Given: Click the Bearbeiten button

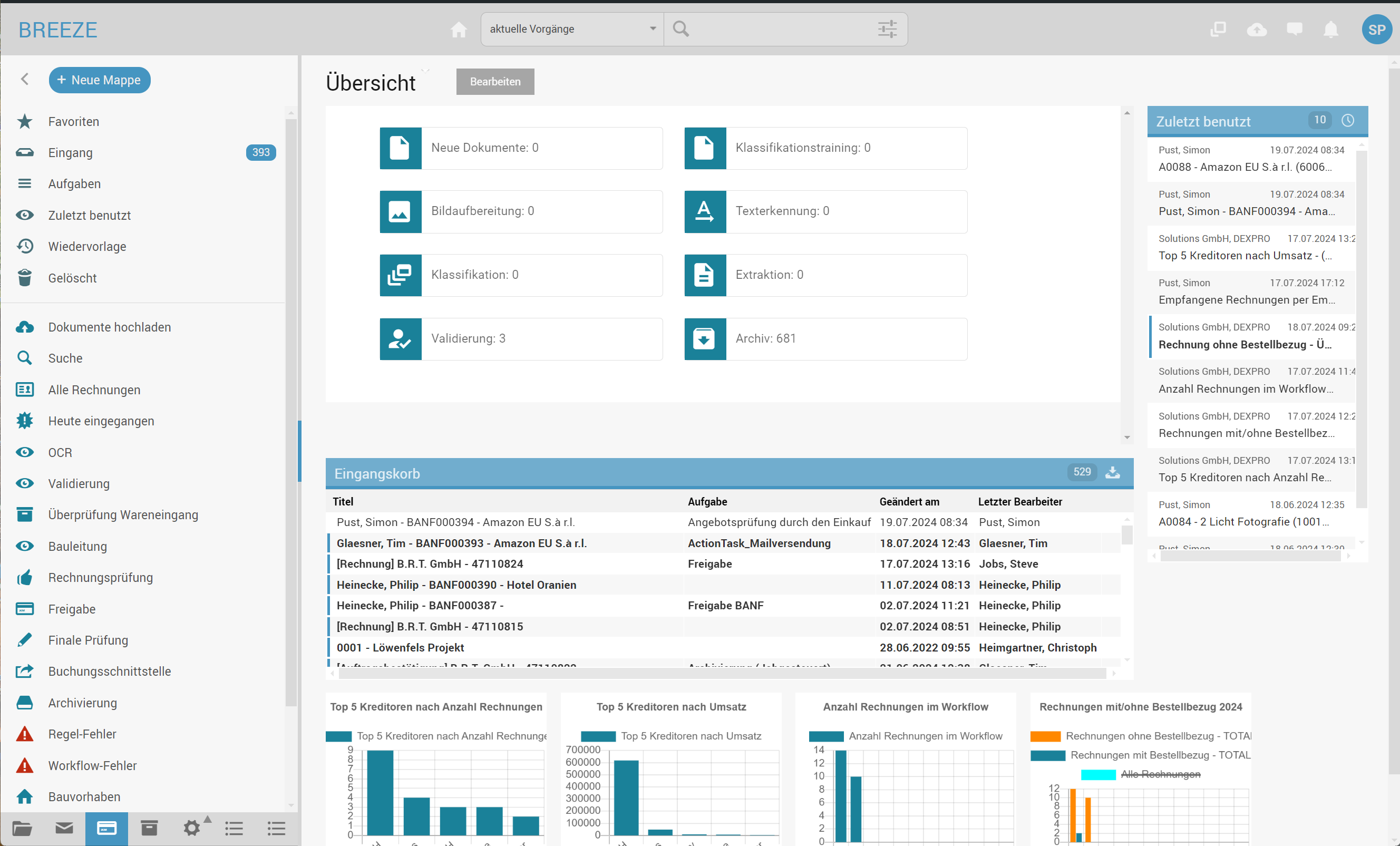Looking at the screenshot, I should point(495,81).
